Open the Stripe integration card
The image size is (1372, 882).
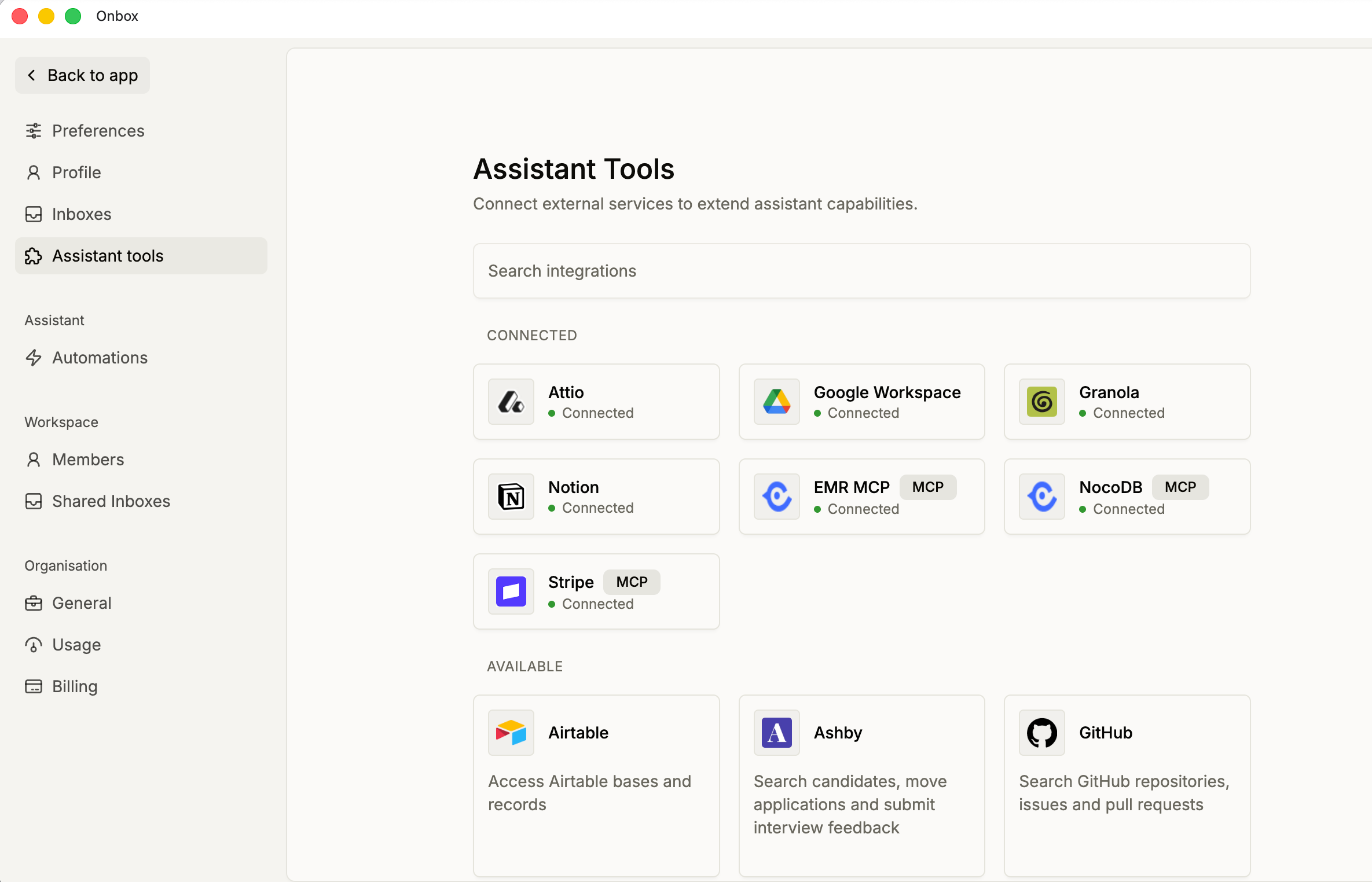pos(596,591)
